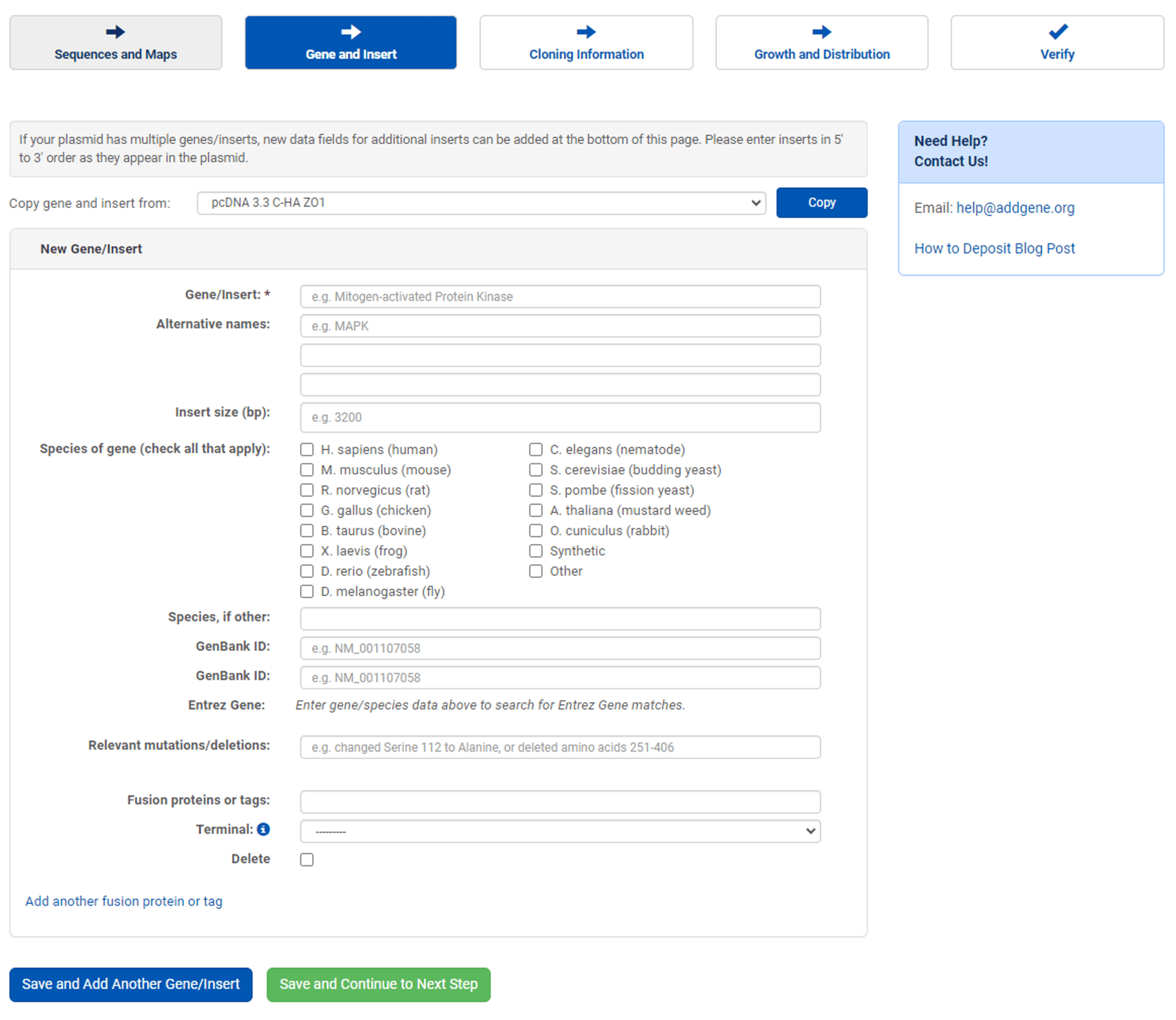Switch to the Cloning Information step
The height and width of the screenshot is (1020, 1176).
(585, 42)
